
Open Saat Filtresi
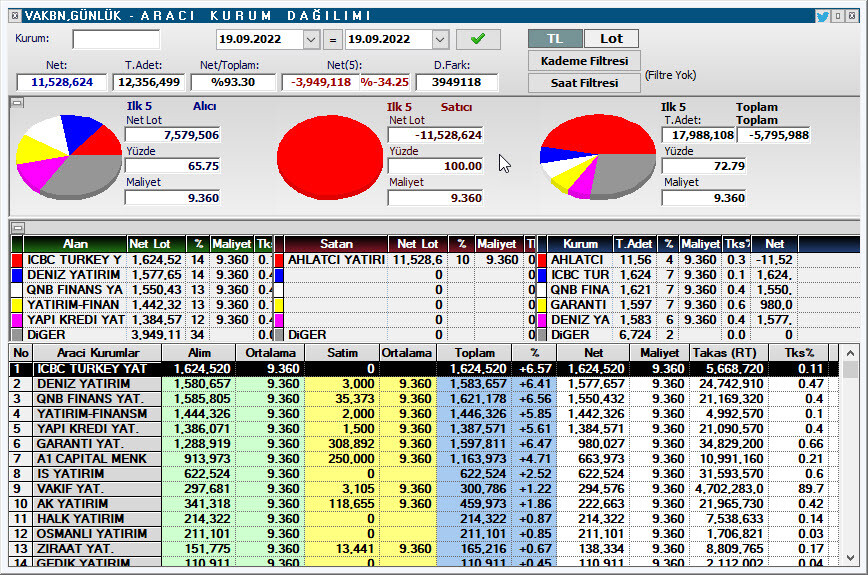coord(585,83)
